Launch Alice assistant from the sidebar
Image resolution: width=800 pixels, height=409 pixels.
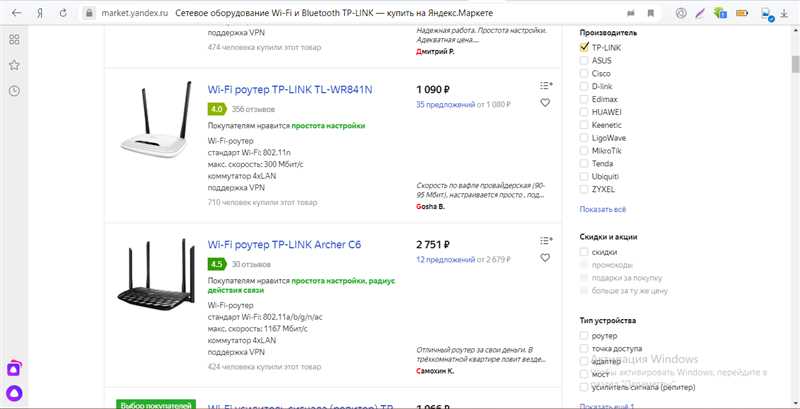pos(14,393)
